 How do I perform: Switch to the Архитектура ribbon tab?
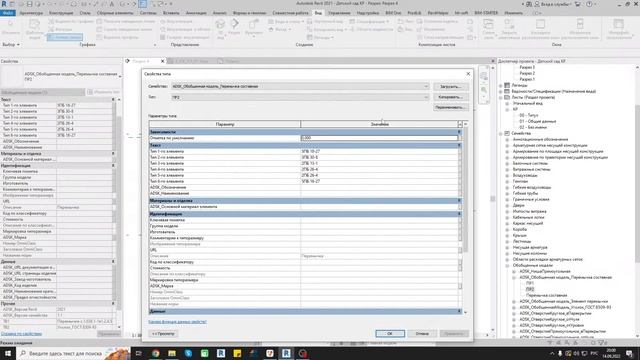click(31, 13)
